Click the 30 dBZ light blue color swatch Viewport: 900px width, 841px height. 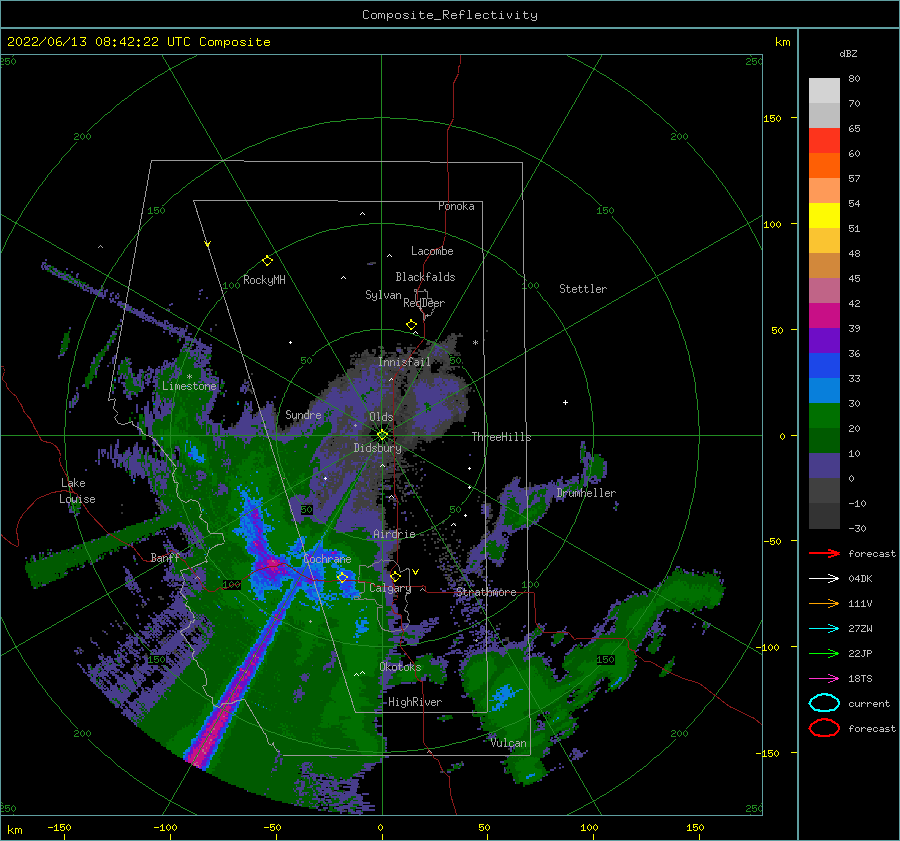[x=824, y=390]
